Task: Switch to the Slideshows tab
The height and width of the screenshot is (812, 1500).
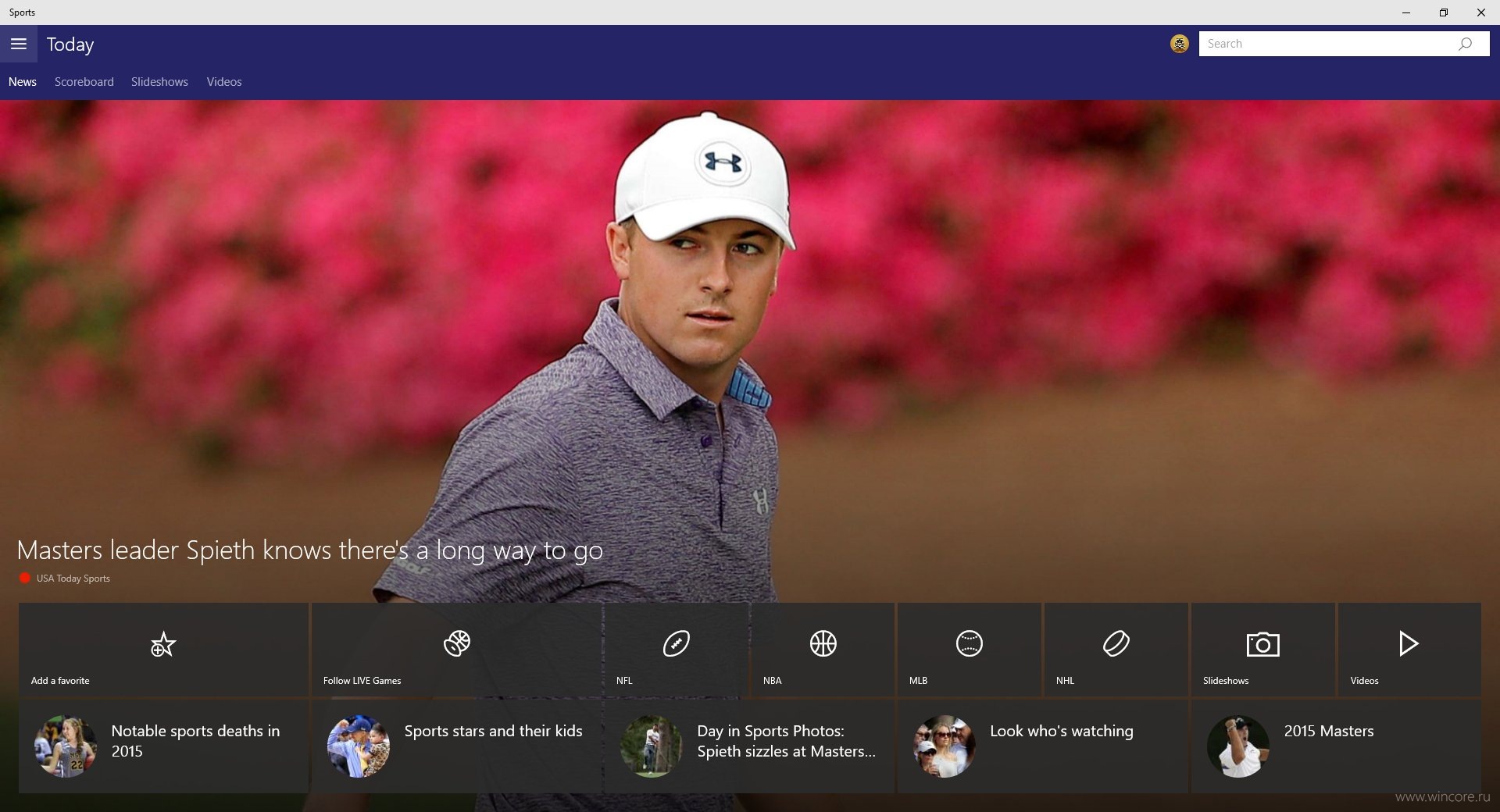Action: [x=159, y=82]
